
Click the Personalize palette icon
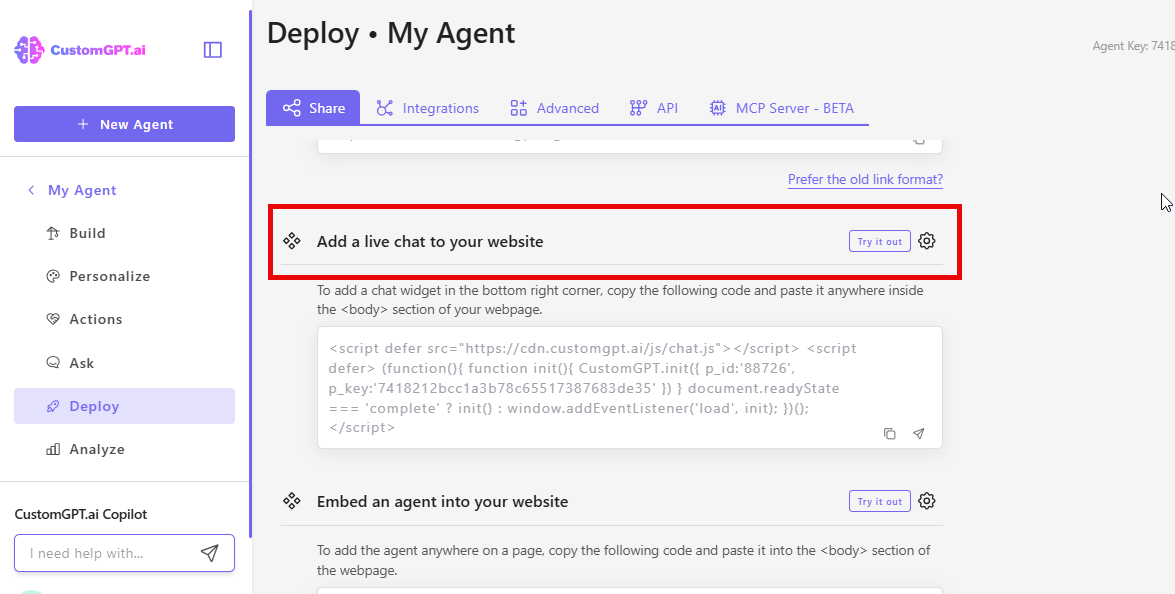pyautogui.click(x=52, y=276)
